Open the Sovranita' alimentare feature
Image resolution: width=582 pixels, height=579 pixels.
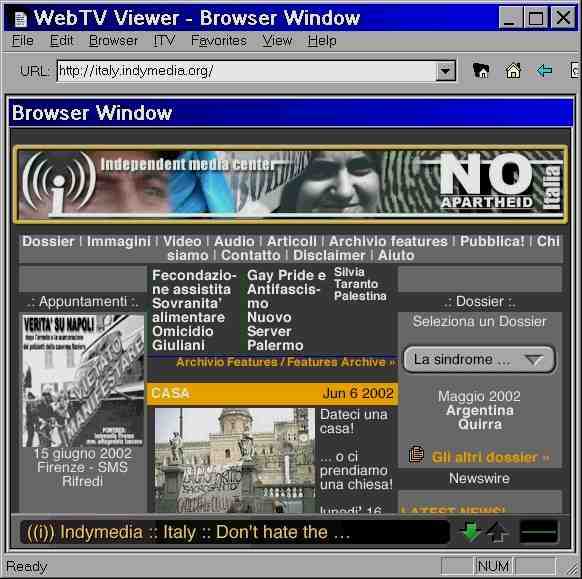tap(189, 310)
